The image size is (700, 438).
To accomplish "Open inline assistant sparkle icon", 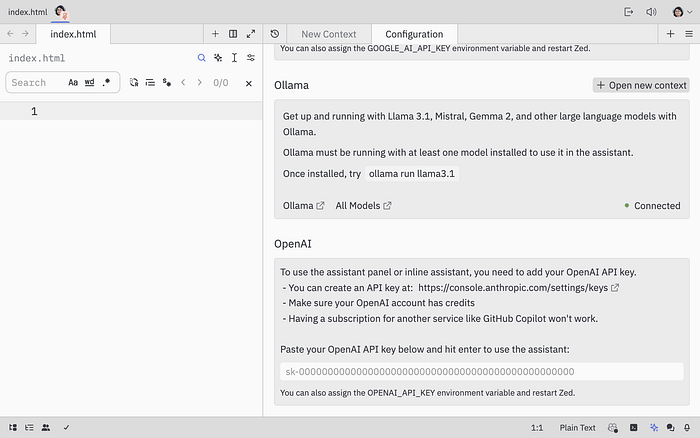I will (x=218, y=58).
